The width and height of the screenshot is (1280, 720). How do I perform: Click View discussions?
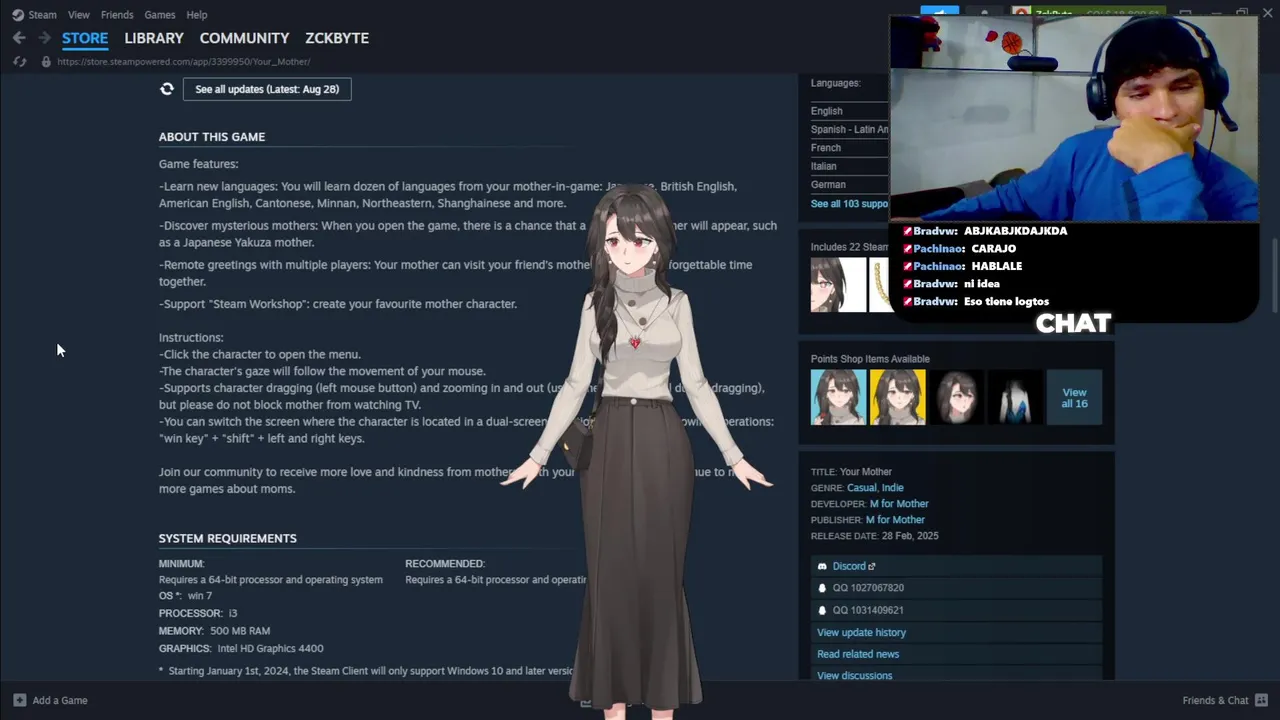(x=854, y=676)
